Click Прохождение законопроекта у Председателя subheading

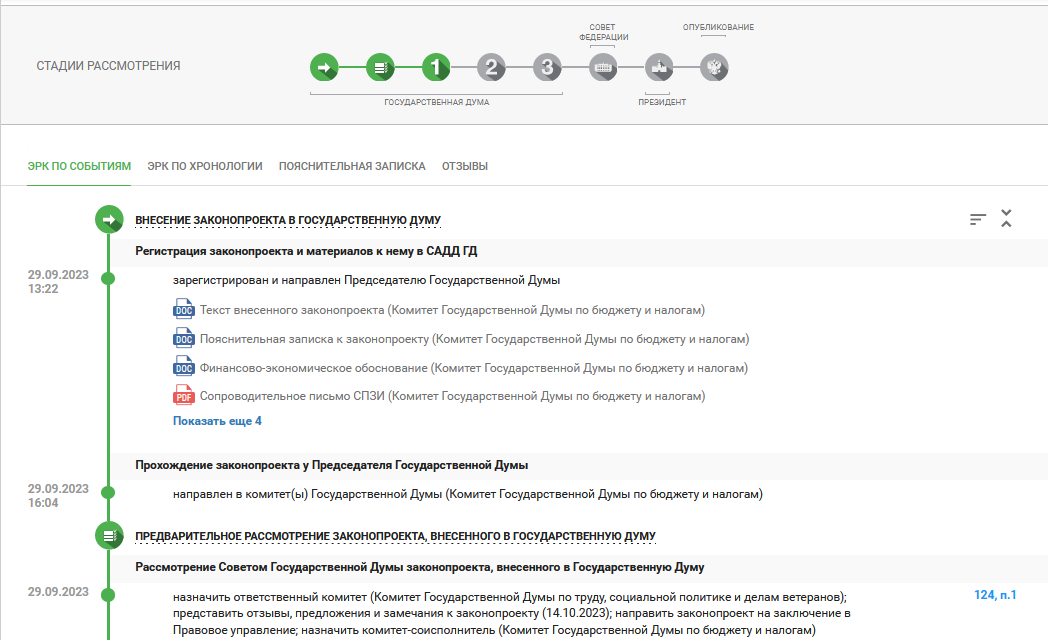point(332,465)
